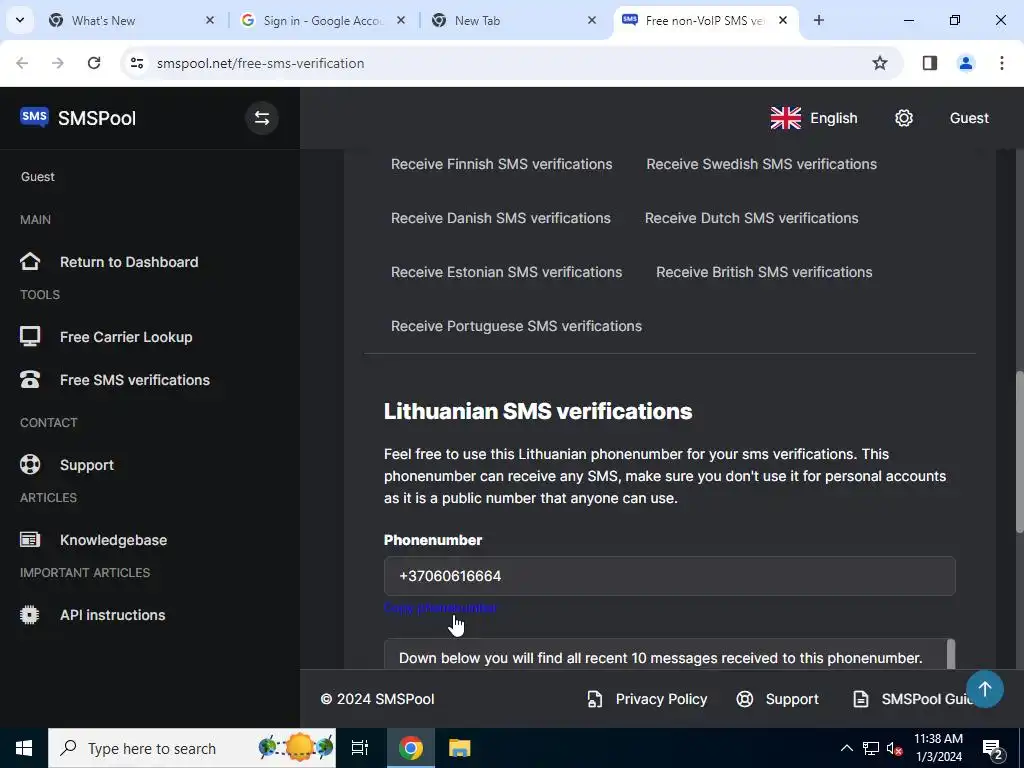Open the Windows Start menu

(x=24, y=748)
